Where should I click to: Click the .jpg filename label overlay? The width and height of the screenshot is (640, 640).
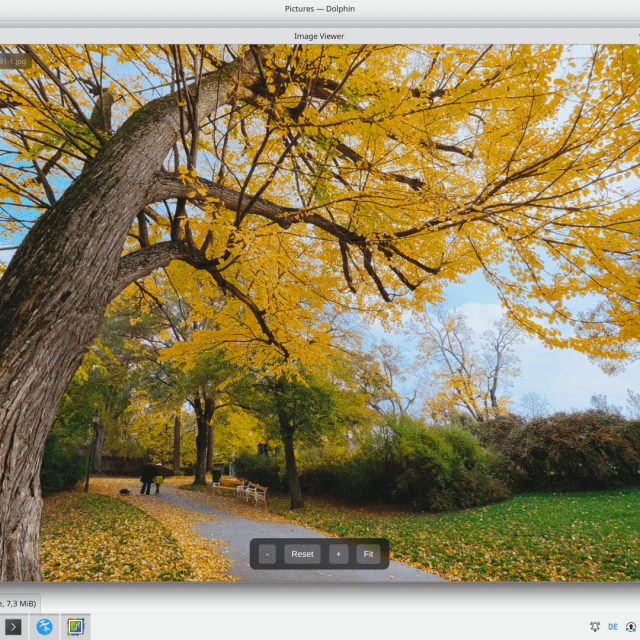pyautogui.click(x=14, y=60)
